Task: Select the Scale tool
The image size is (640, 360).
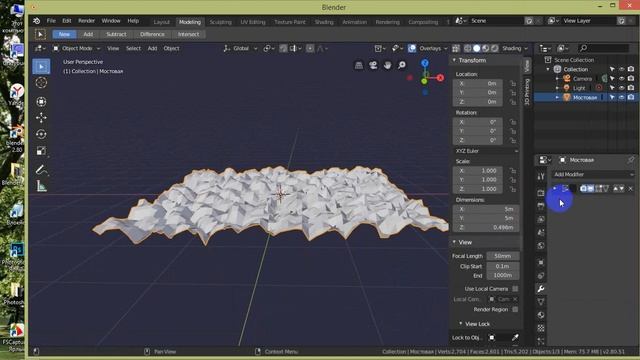Action: tap(41, 151)
